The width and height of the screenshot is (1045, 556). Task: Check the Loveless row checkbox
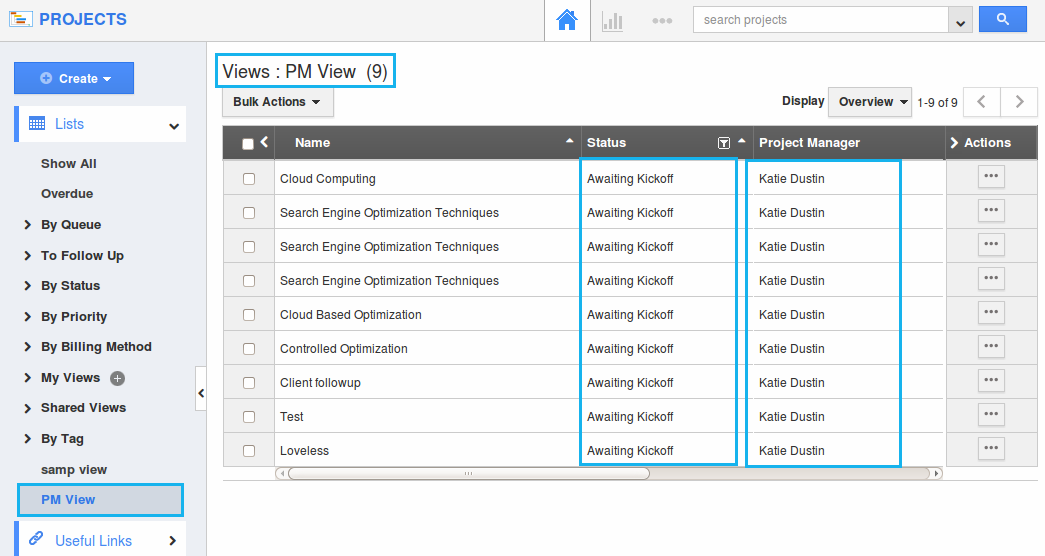[x=249, y=451]
